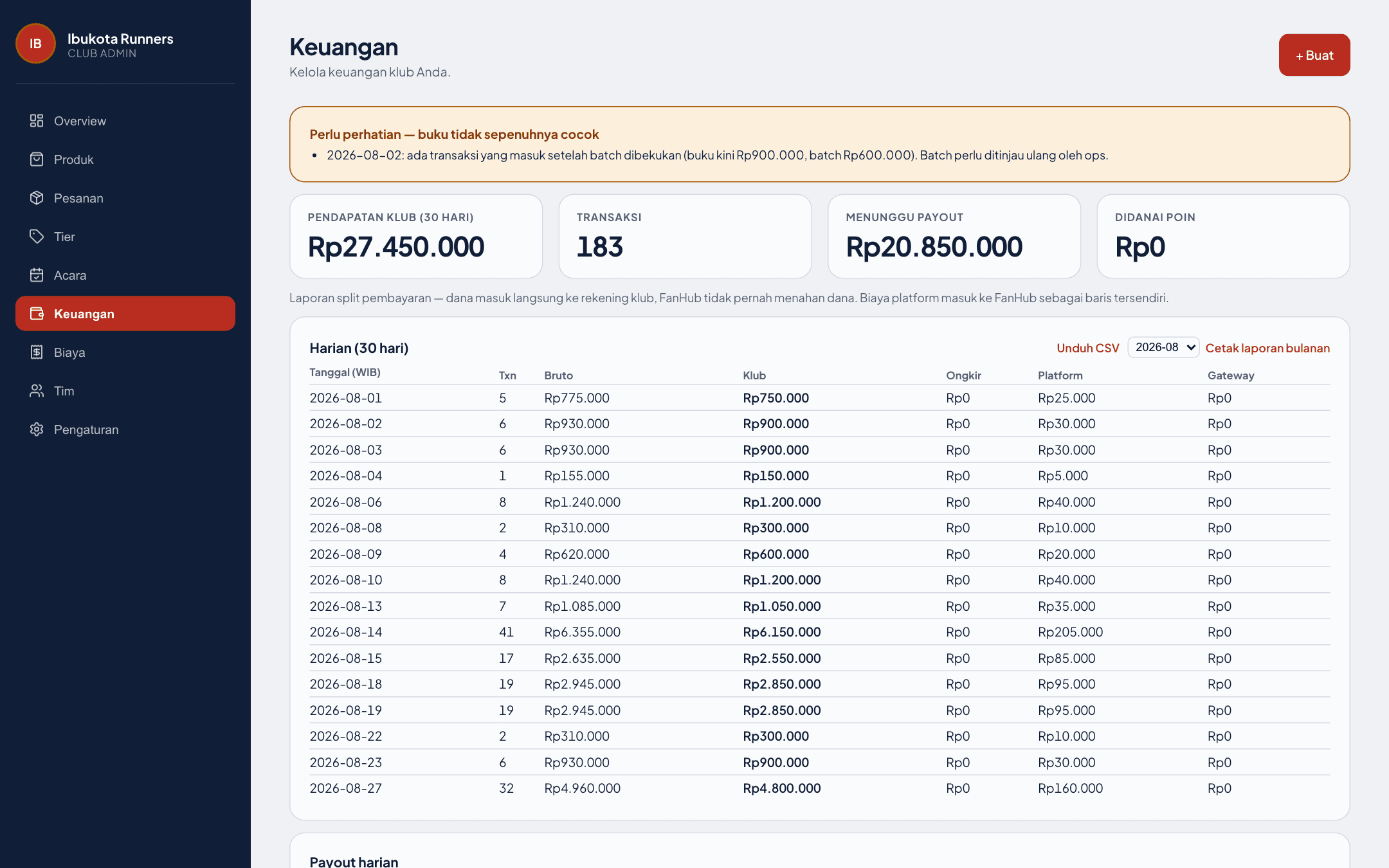The image size is (1389, 868).
Task: Click the Bruto column header
Action: [558, 375]
